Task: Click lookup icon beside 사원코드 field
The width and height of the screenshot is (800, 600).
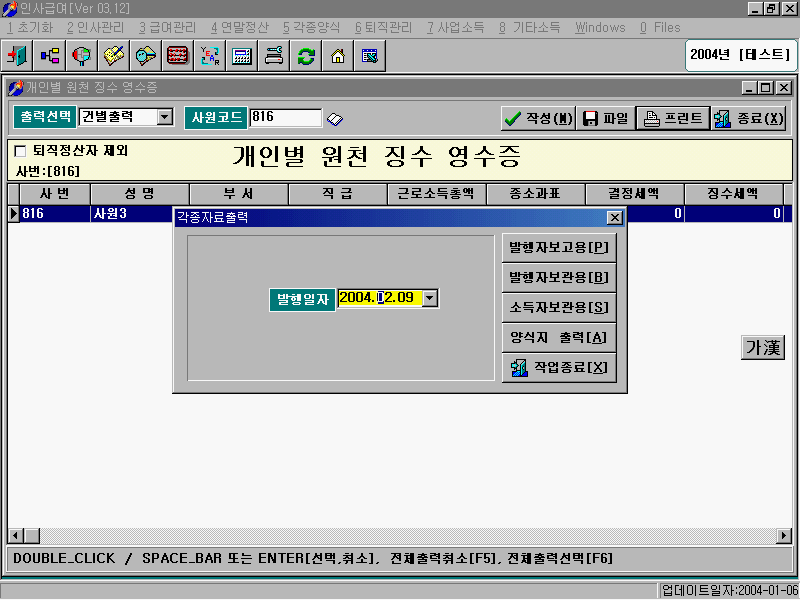Action: coord(335,119)
